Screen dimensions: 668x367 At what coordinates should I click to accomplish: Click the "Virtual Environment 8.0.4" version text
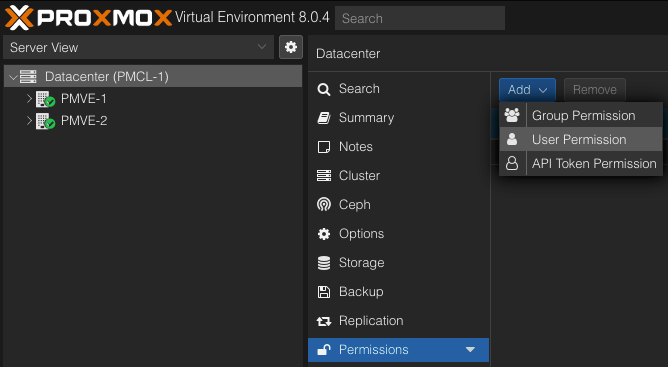252,17
